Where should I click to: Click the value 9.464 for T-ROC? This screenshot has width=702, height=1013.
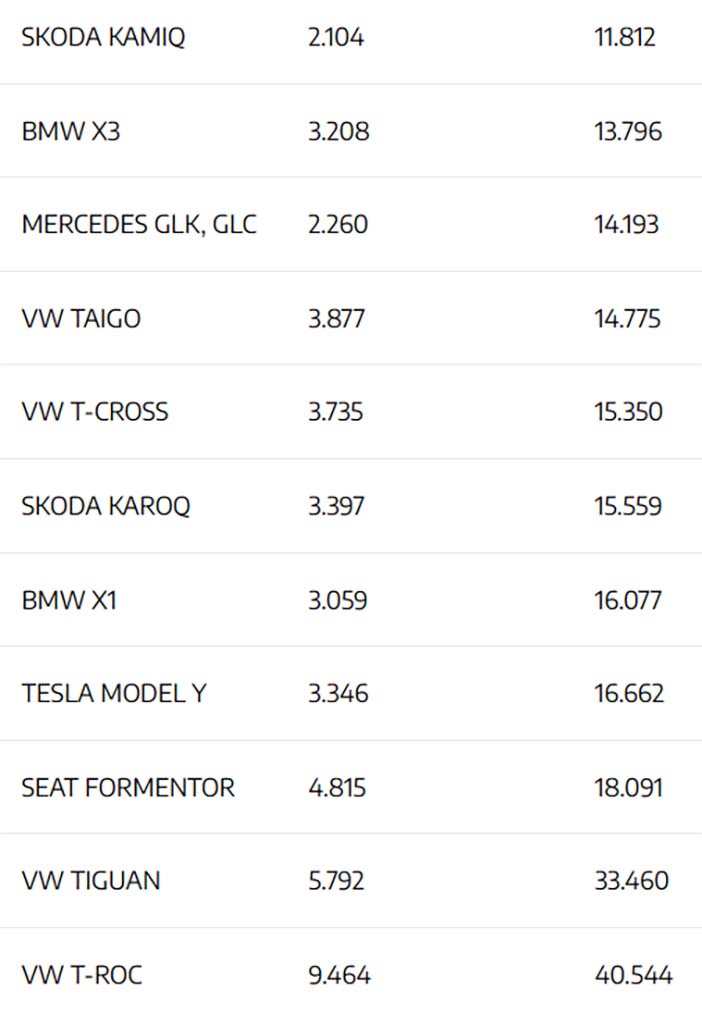339,975
